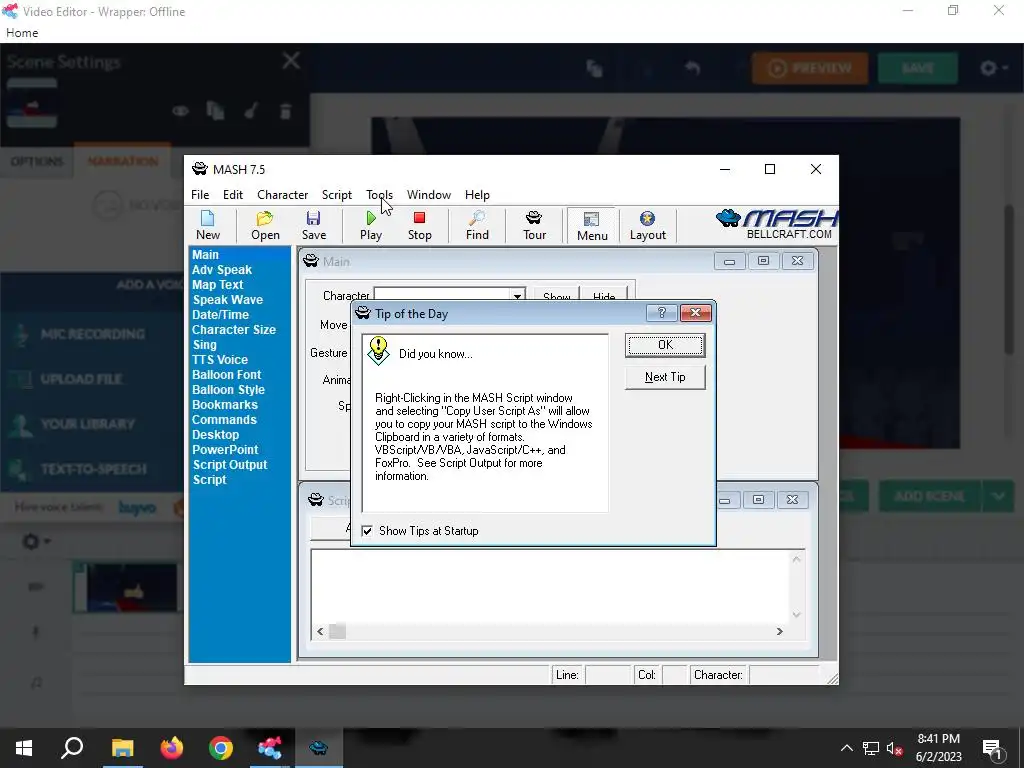Minimize the Main child window
Screen dimensions: 1024x768
click(x=729, y=261)
